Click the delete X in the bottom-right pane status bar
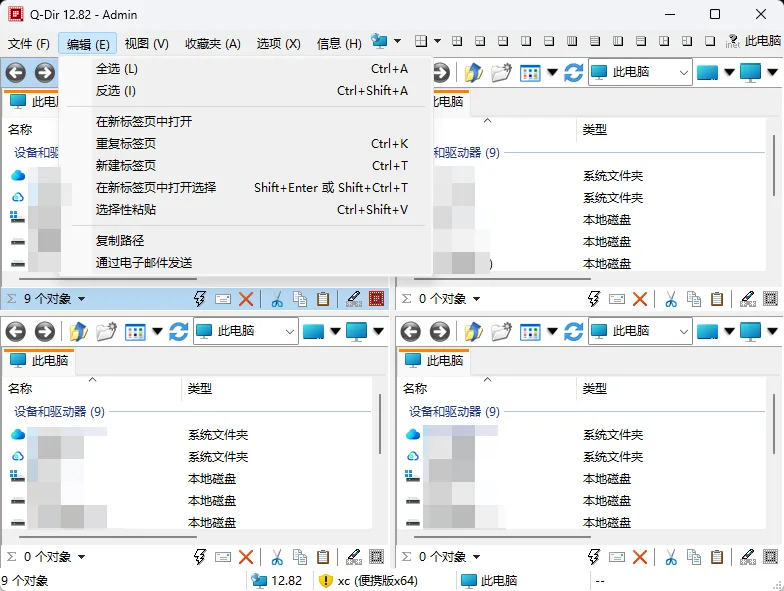This screenshot has height=591, width=784. pyautogui.click(x=640, y=556)
